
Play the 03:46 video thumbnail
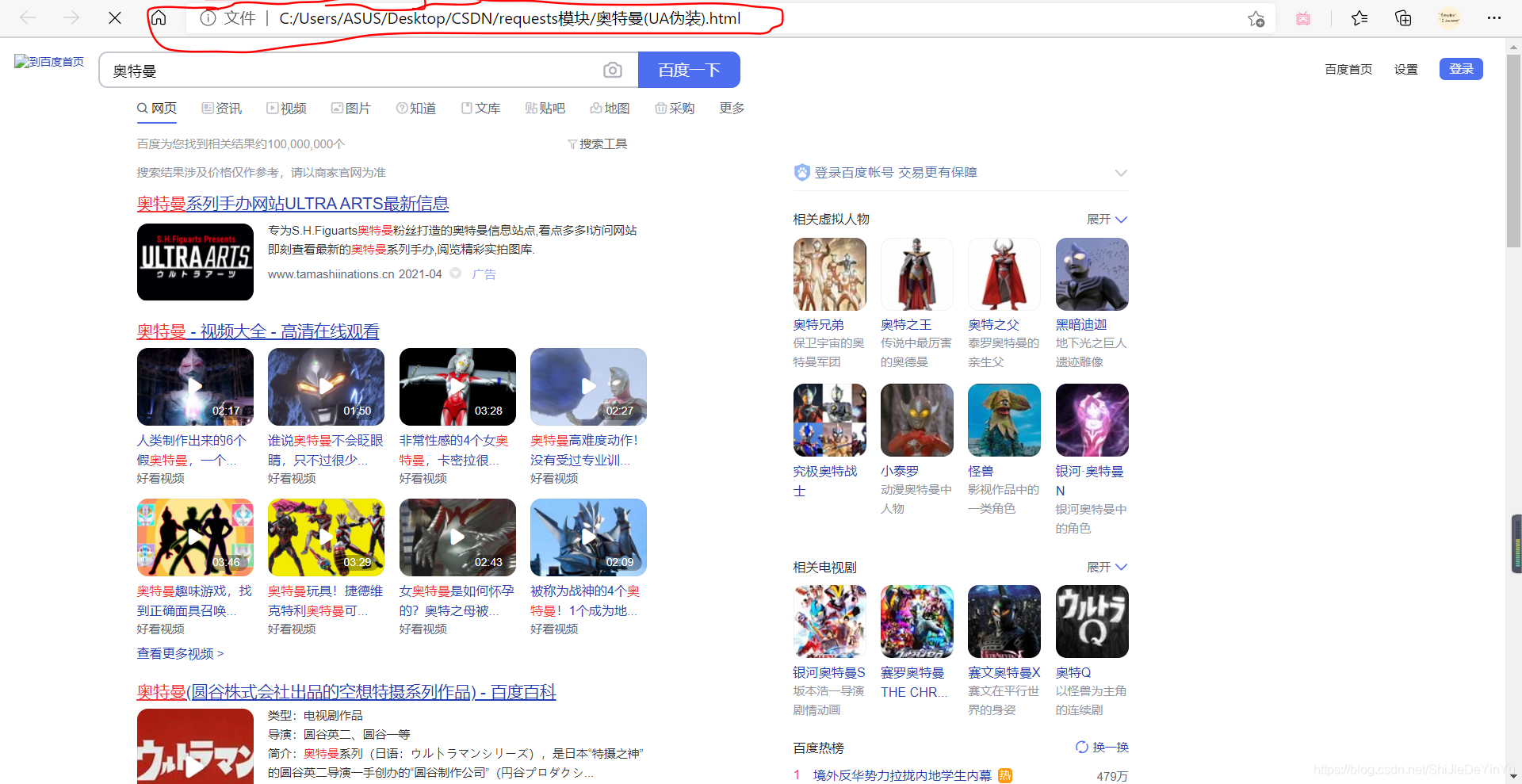click(x=195, y=537)
